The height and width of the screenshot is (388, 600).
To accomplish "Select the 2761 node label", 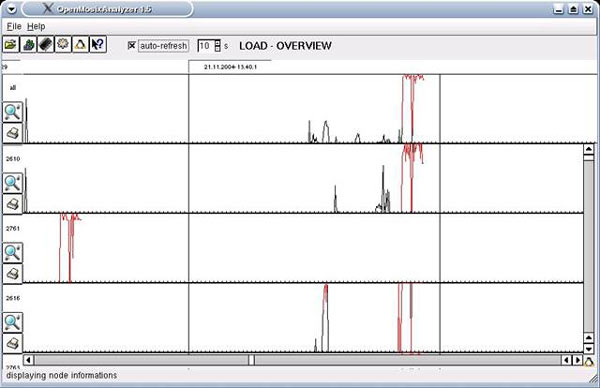I will pyautogui.click(x=13, y=228).
